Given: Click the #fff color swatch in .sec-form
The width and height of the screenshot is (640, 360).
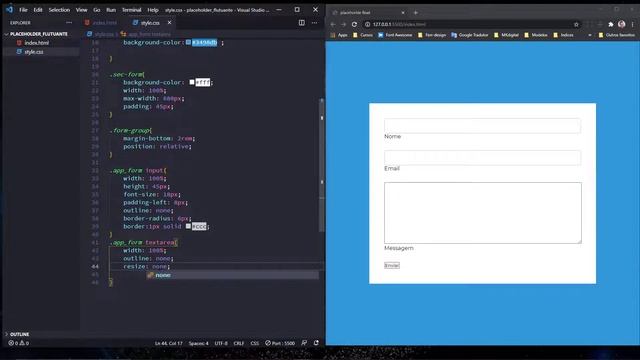Looking at the screenshot, I should tap(192, 82).
